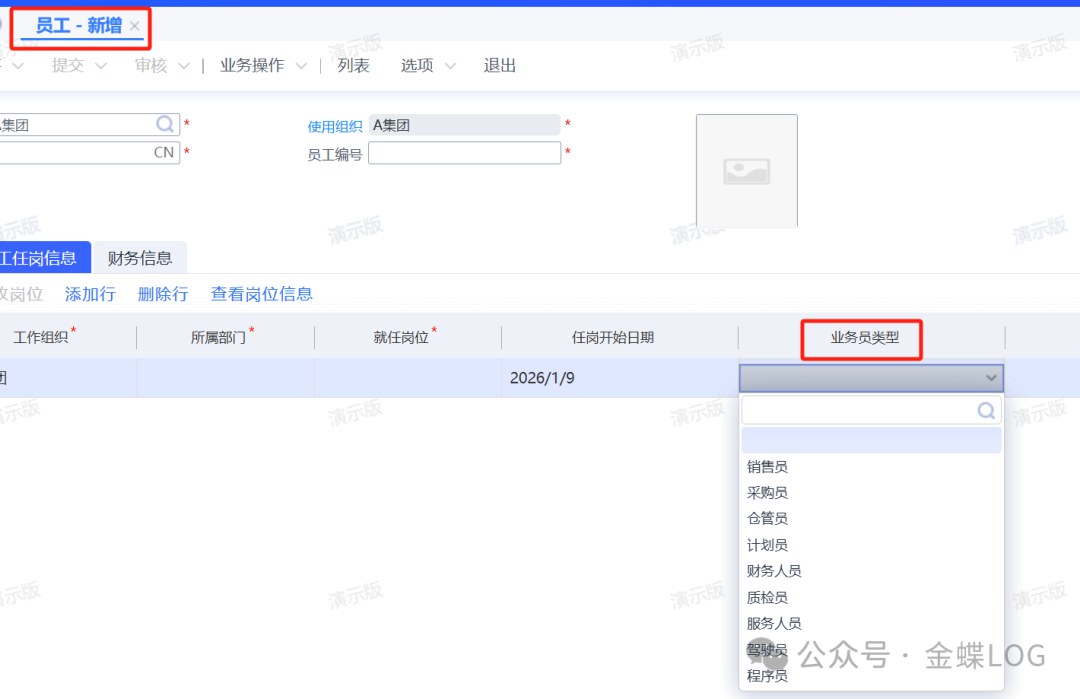
Task: Click the 列表 toolbar button
Action: click(x=353, y=66)
